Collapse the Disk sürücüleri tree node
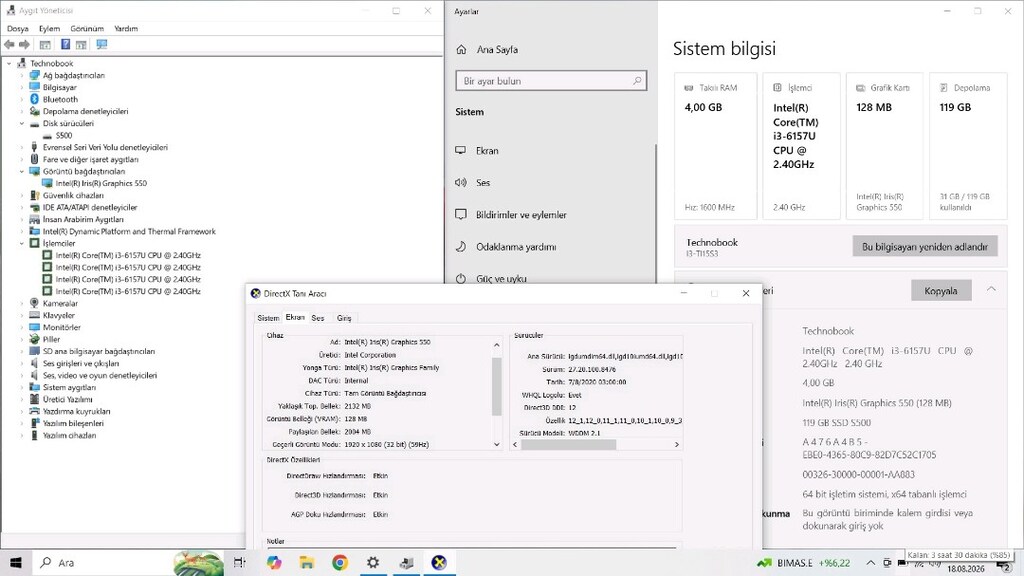 [22, 123]
